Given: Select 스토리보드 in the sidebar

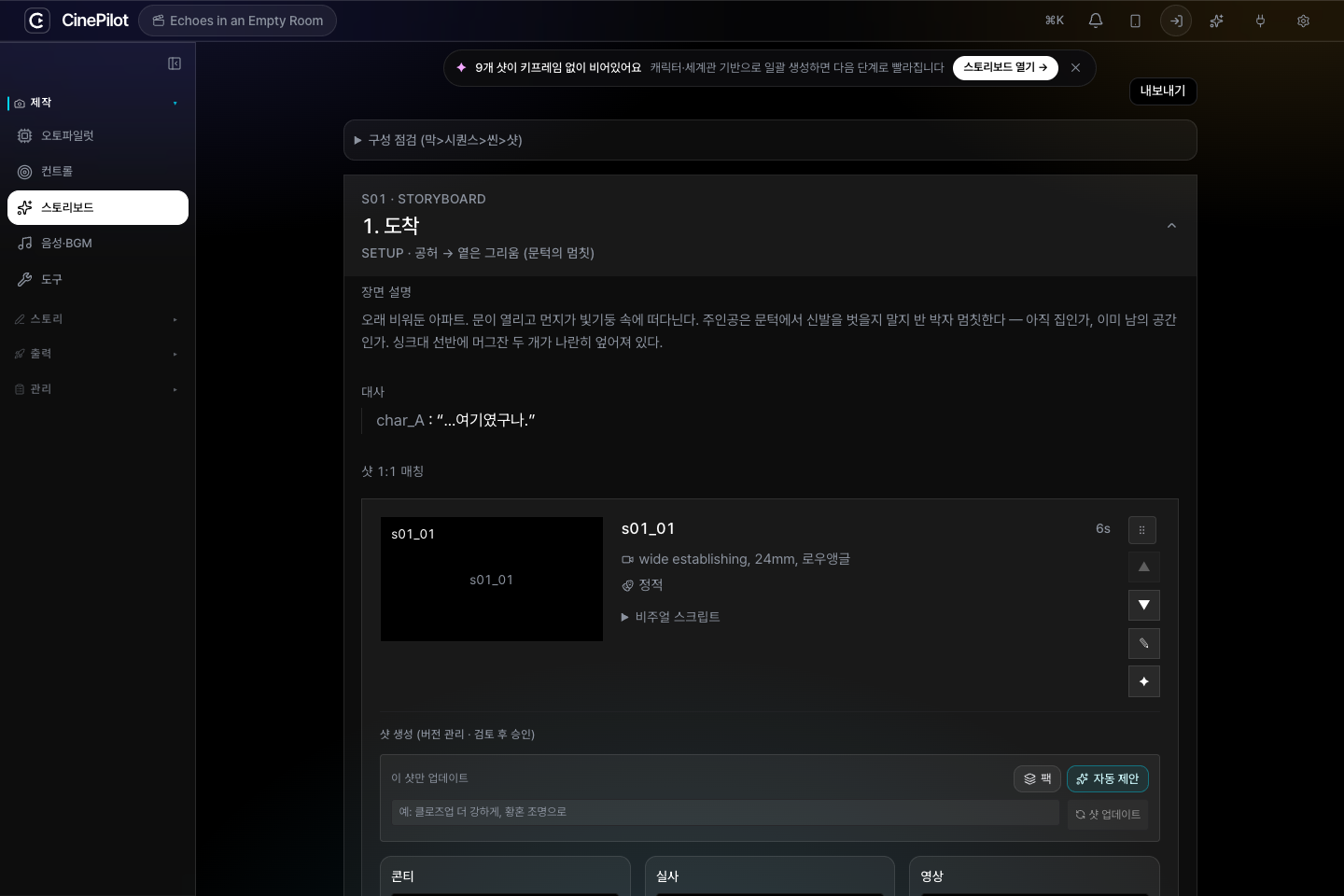Looking at the screenshot, I should [x=97, y=207].
